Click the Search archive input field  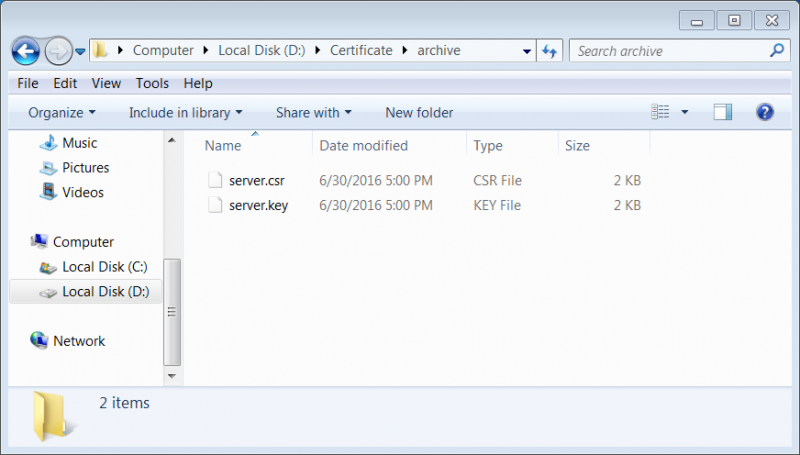[671, 51]
